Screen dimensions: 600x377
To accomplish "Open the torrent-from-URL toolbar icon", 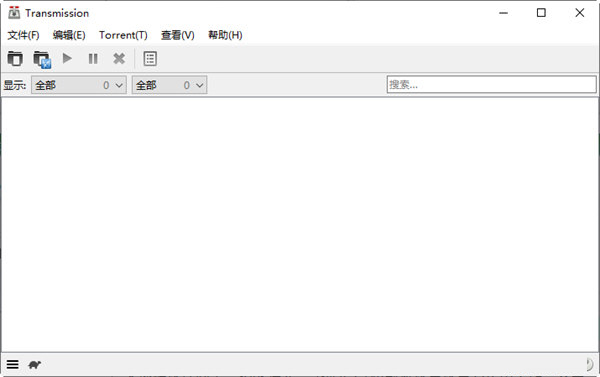I will (x=42, y=59).
